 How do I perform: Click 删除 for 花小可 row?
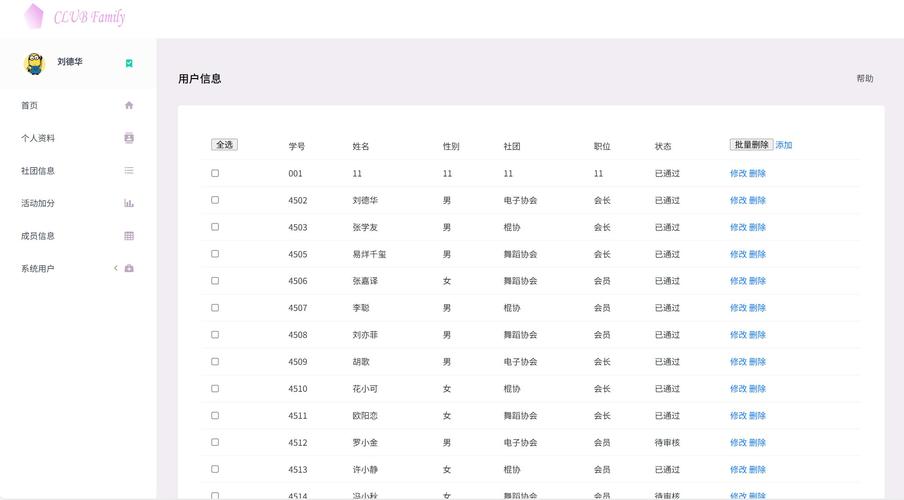pyautogui.click(x=757, y=389)
